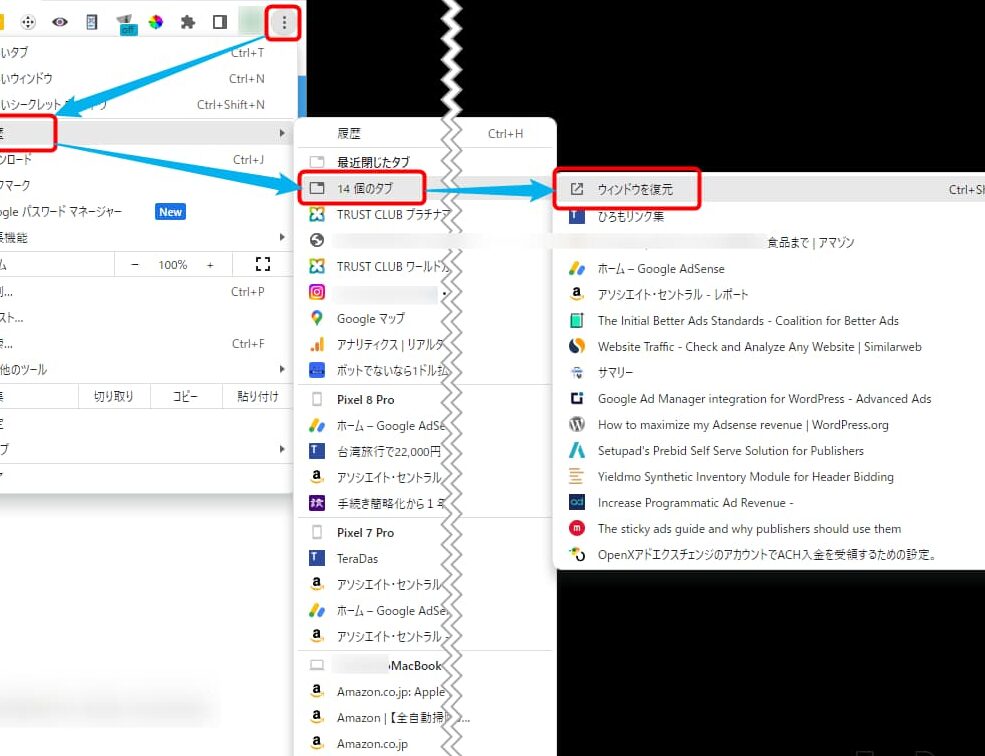The image size is (985, 756).
Task: Increase zoom with the plus button
Action: [x=210, y=265]
